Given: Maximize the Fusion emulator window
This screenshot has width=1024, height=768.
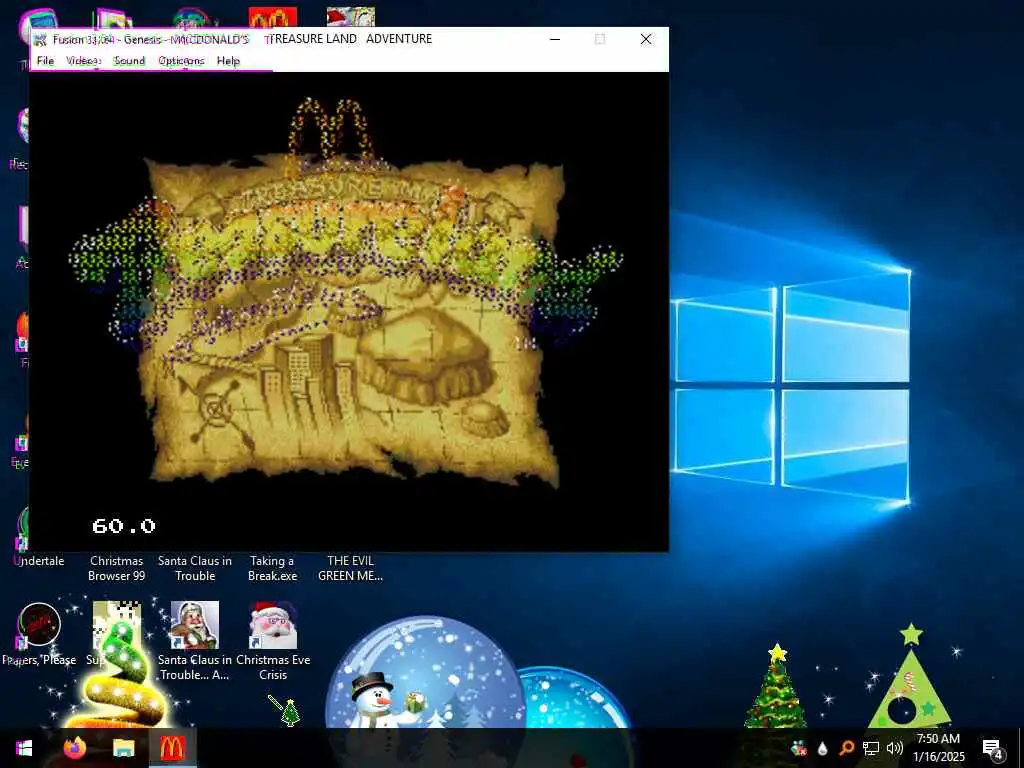Looking at the screenshot, I should 600,39.
